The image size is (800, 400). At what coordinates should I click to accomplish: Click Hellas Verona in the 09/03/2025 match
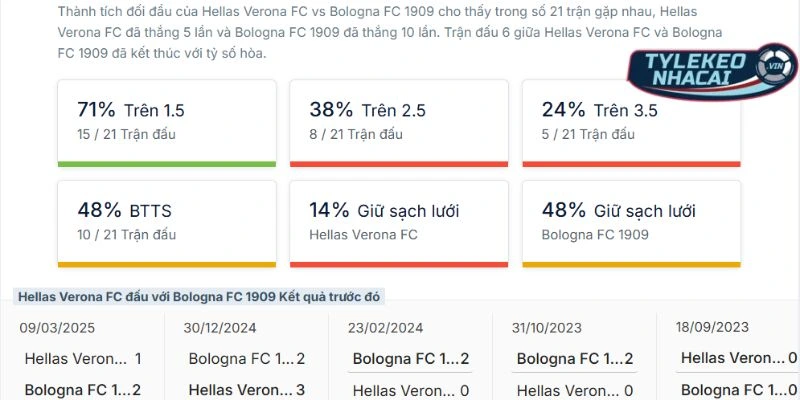coord(76,358)
